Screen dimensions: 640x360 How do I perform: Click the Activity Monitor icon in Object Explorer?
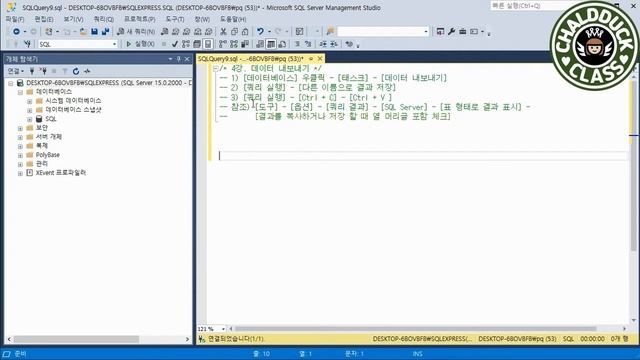[x=87, y=71]
